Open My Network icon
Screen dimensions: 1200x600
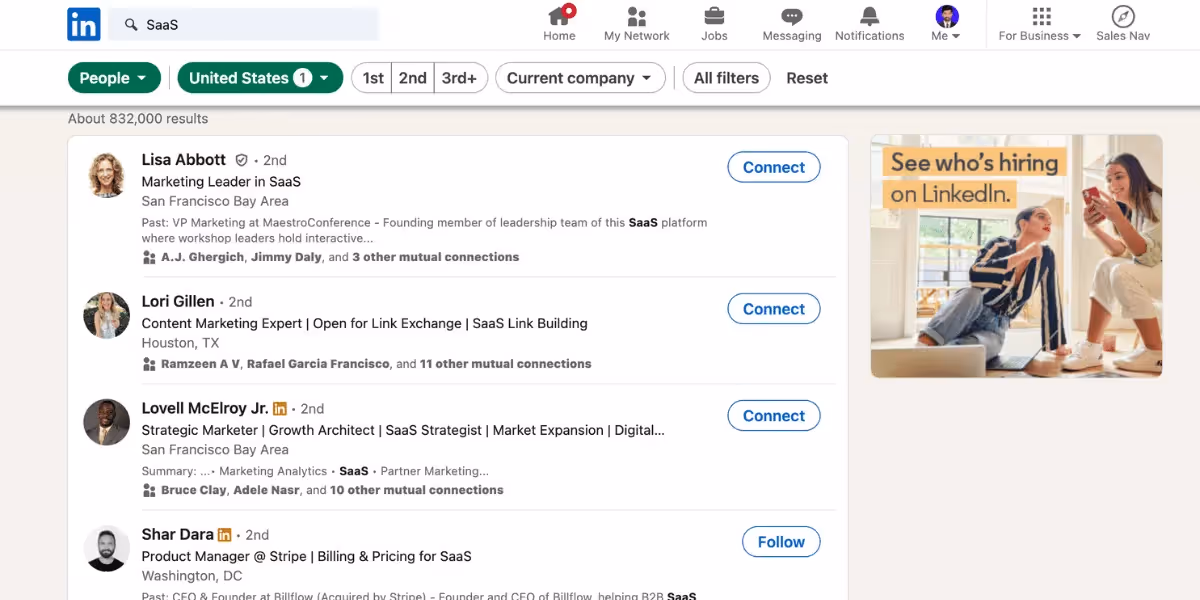637,16
